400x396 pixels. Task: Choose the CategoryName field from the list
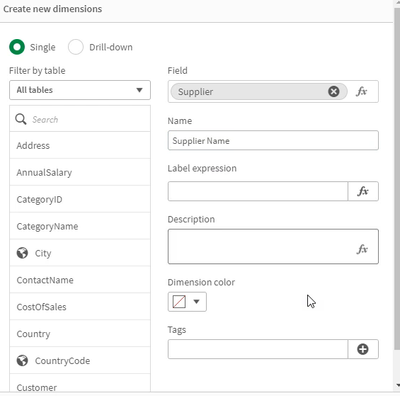point(80,226)
